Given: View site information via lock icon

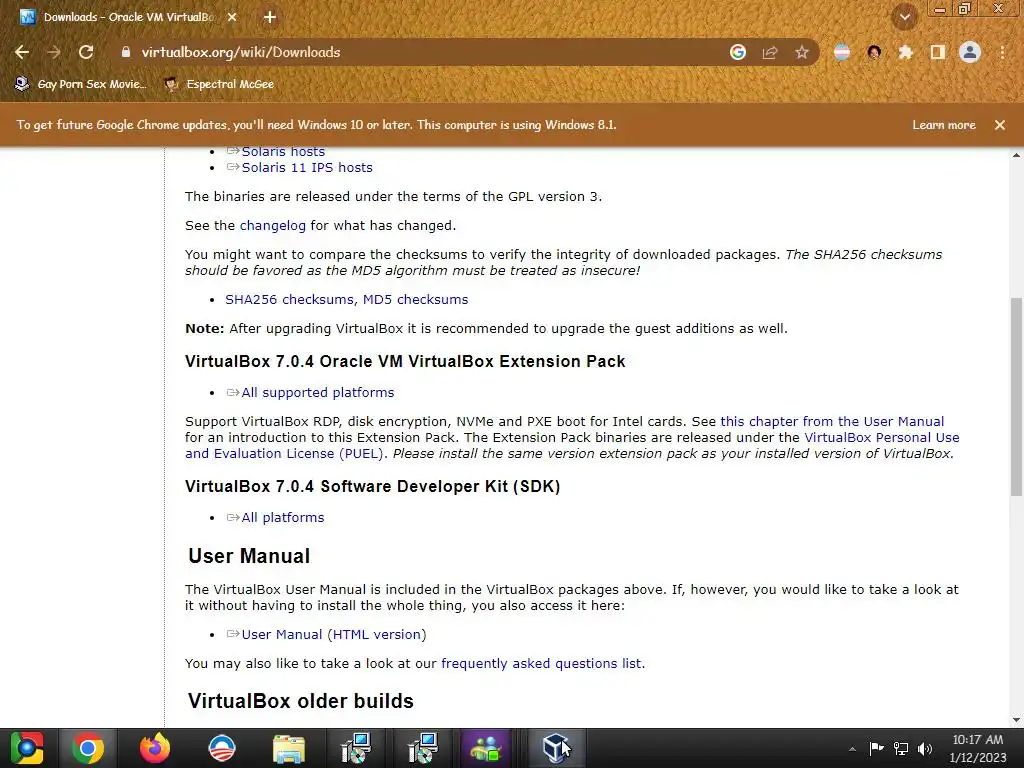Looking at the screenshot, I should pos(126,52).
